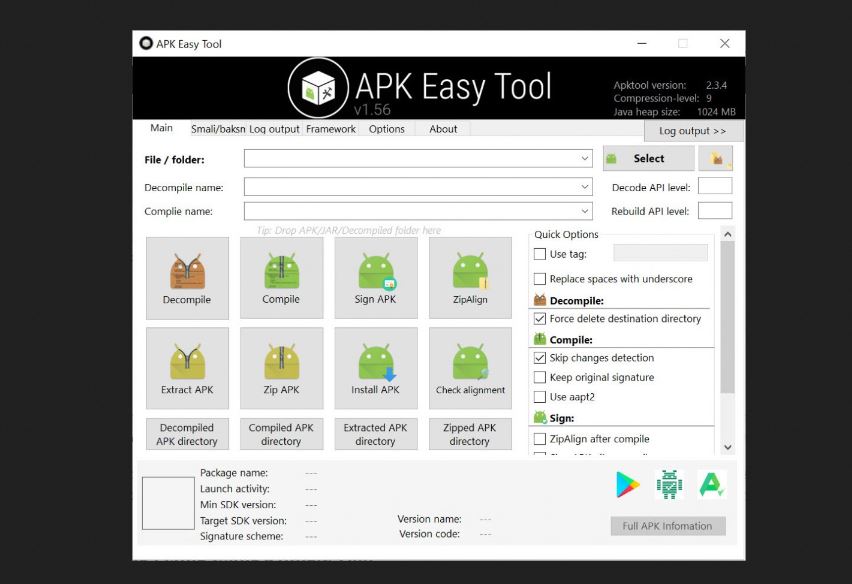Uncheck Force delete destination directory

540,318
